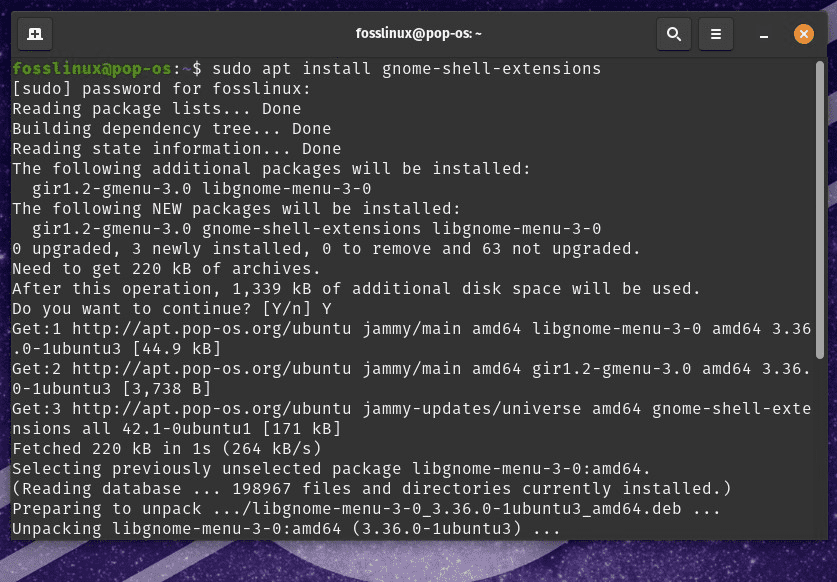Image resolution: width=837 pixels, height=582 pixels.
Task: Click the window title fosslinux@pop-os: ~
Action: pyautogui.click(x=418, y=34)
